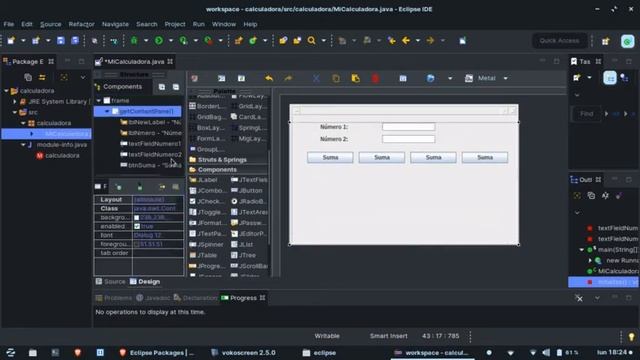Select JCheckBox in the Palette
This screenshot has height=360, width=640.
point(207,201)
